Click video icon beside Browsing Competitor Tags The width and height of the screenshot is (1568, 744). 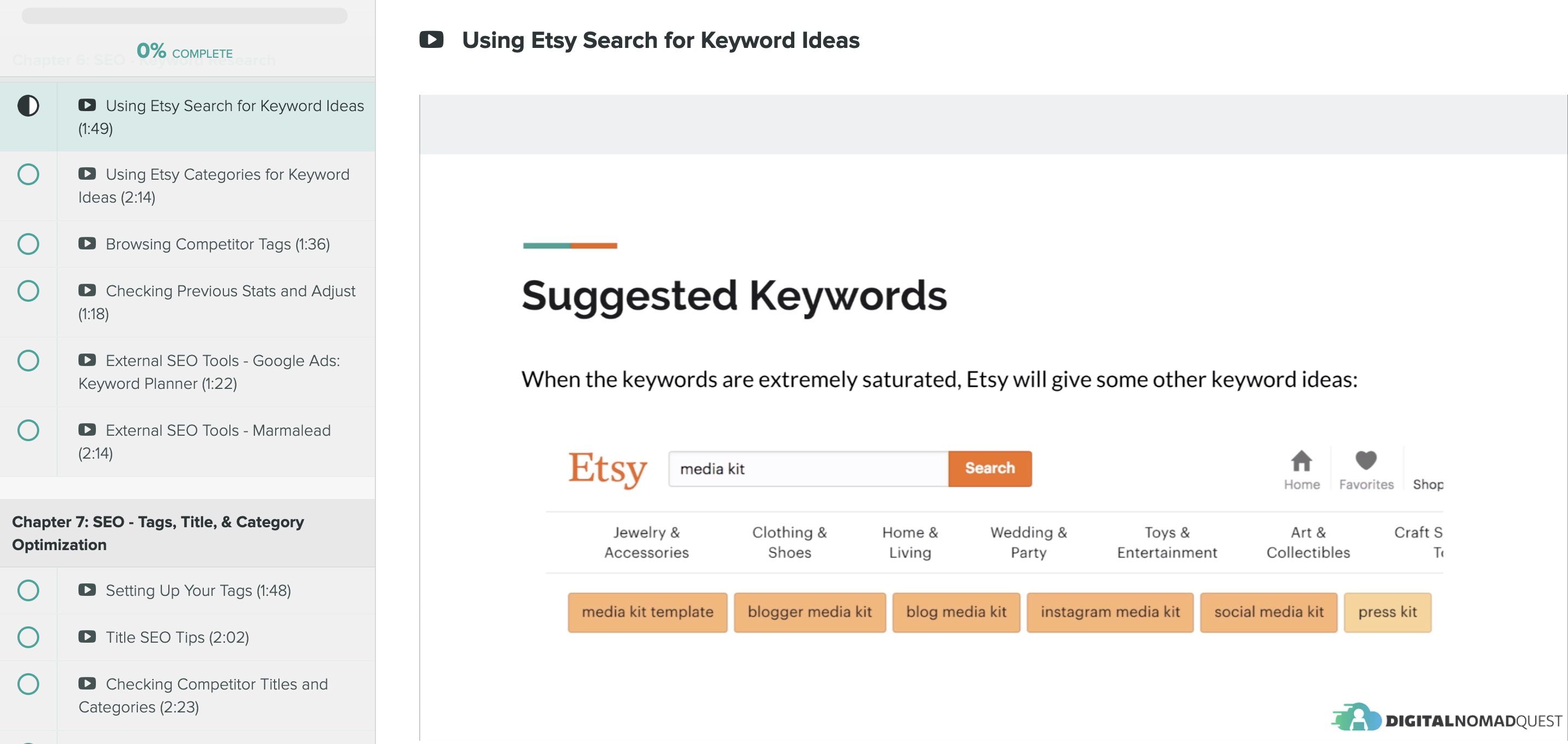(x=87, y=243)
